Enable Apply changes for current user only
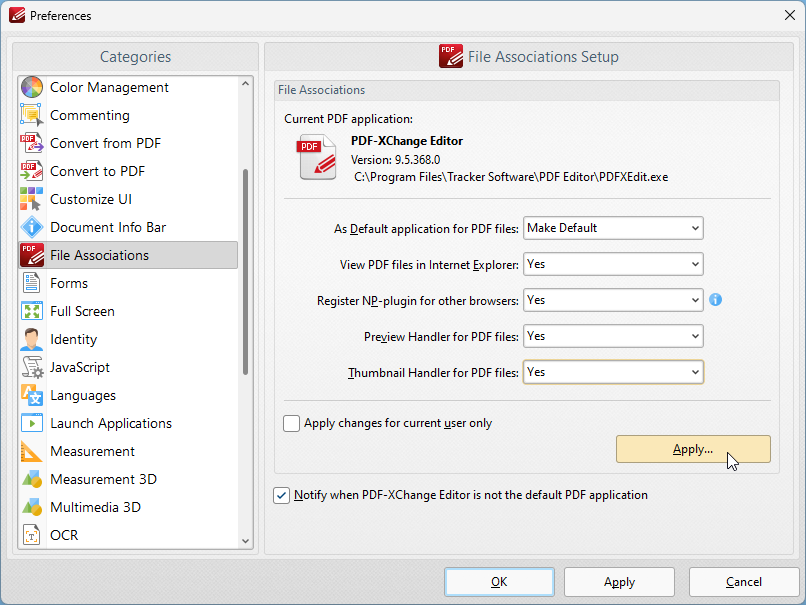This screenshot has height=605, width=806. (291, 424)
